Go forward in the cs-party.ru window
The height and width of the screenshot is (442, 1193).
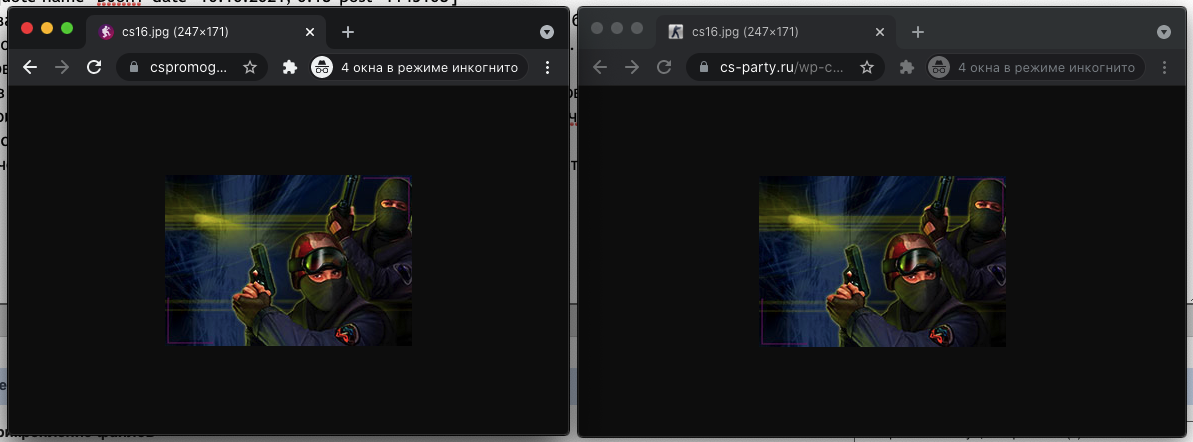631,68
